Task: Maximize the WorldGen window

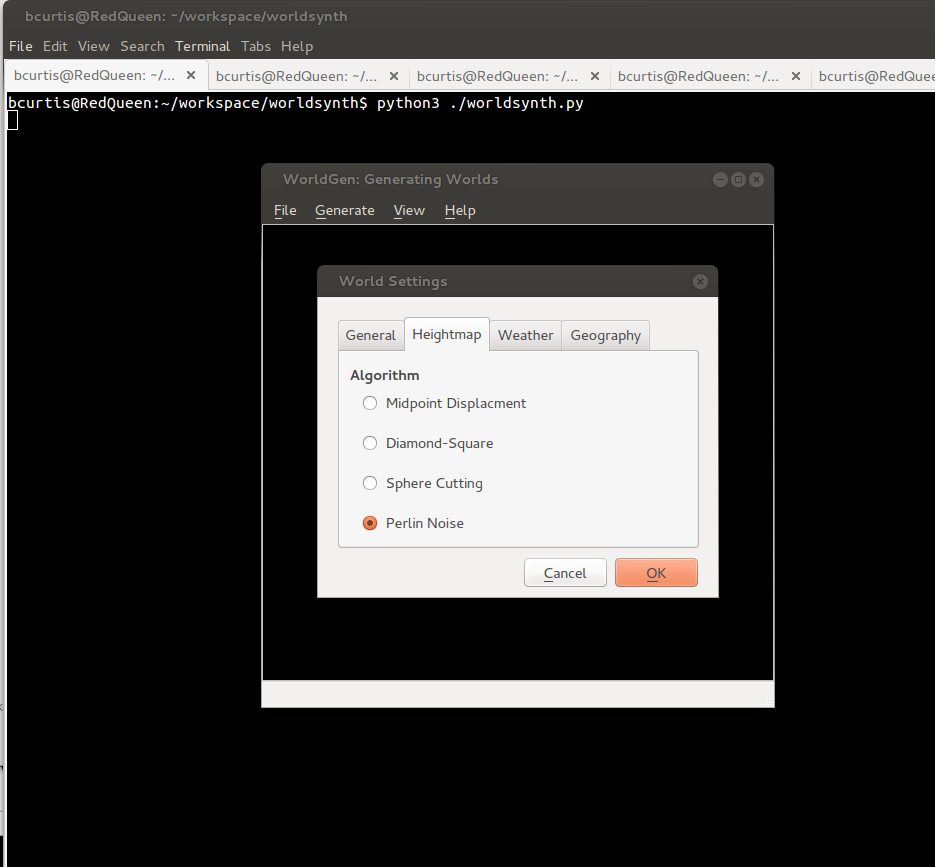Action: 738,180
